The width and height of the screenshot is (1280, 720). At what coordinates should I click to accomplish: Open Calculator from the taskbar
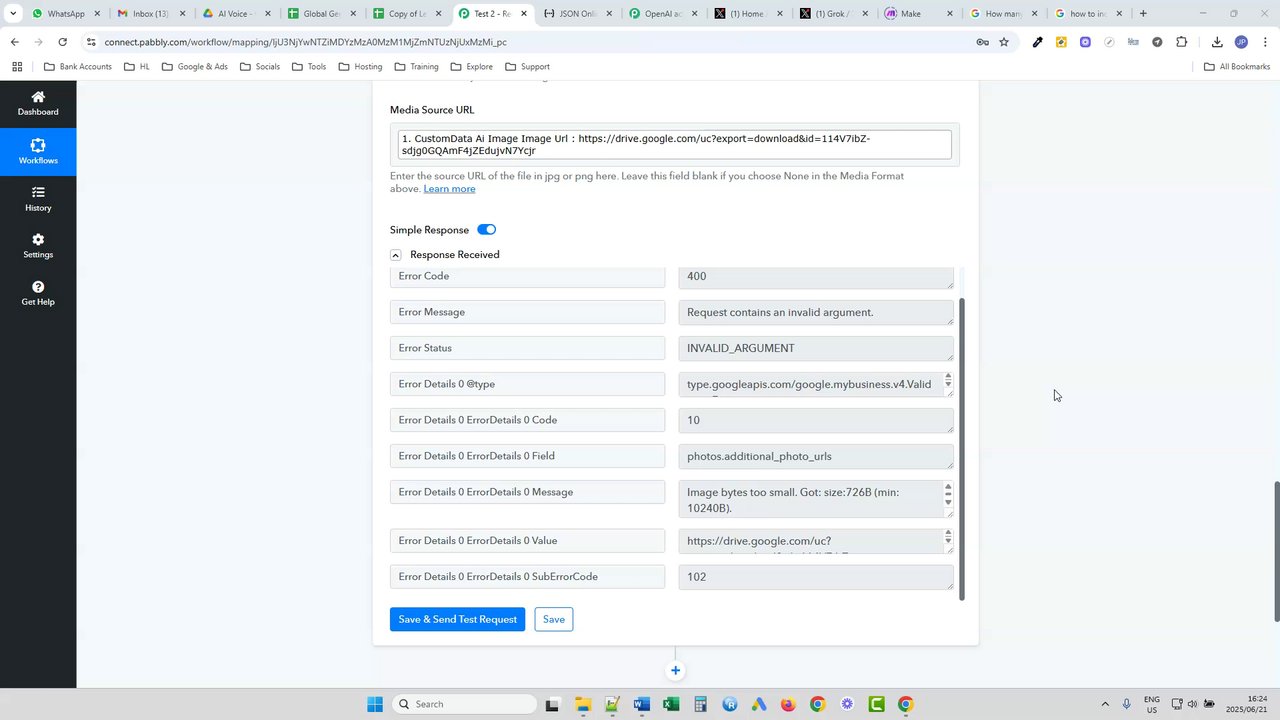[x=700, y=704]
